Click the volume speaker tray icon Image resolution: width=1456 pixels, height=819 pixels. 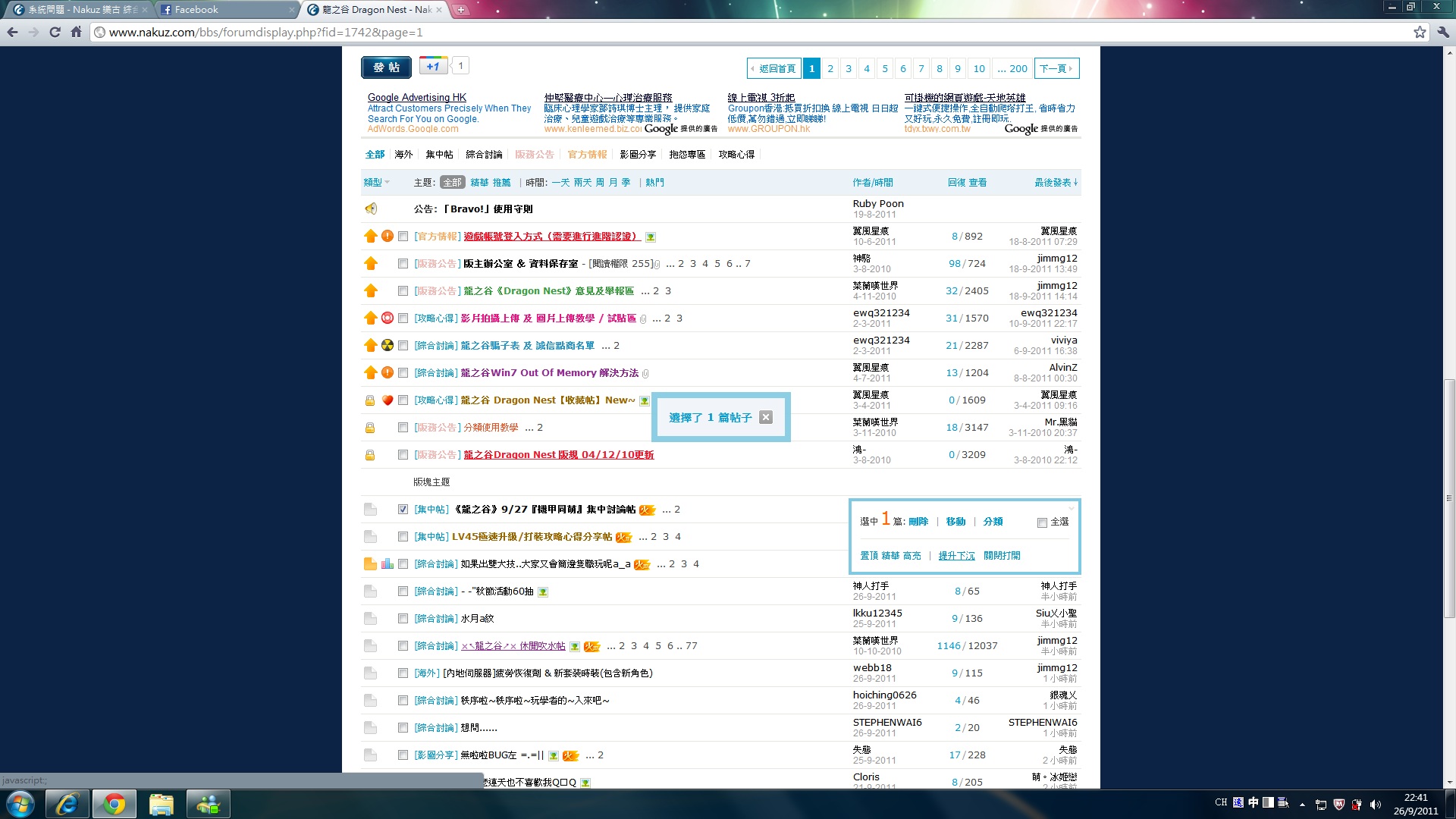click(x=1376, y=805)
